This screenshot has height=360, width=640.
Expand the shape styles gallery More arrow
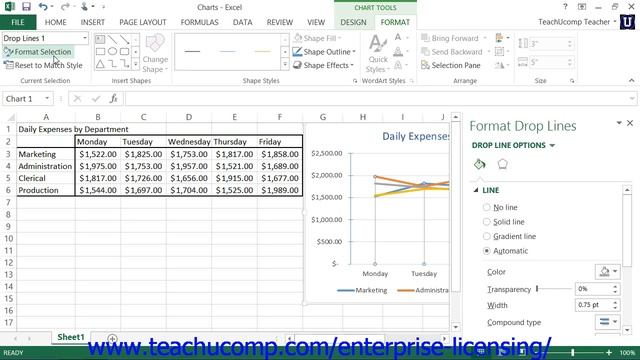coord(285,64)
